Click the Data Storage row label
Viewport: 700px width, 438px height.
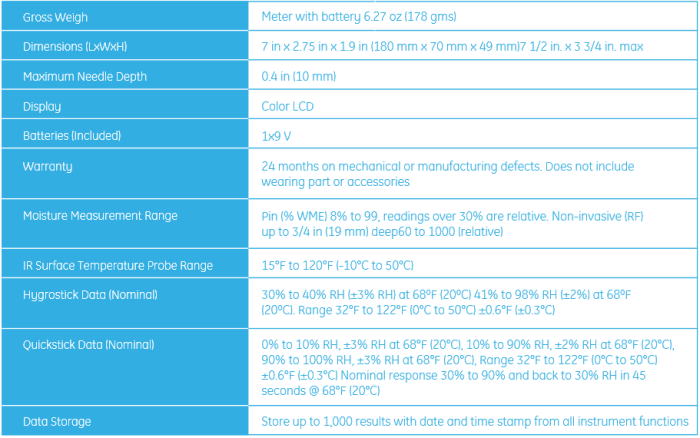[x=57, y=422]
